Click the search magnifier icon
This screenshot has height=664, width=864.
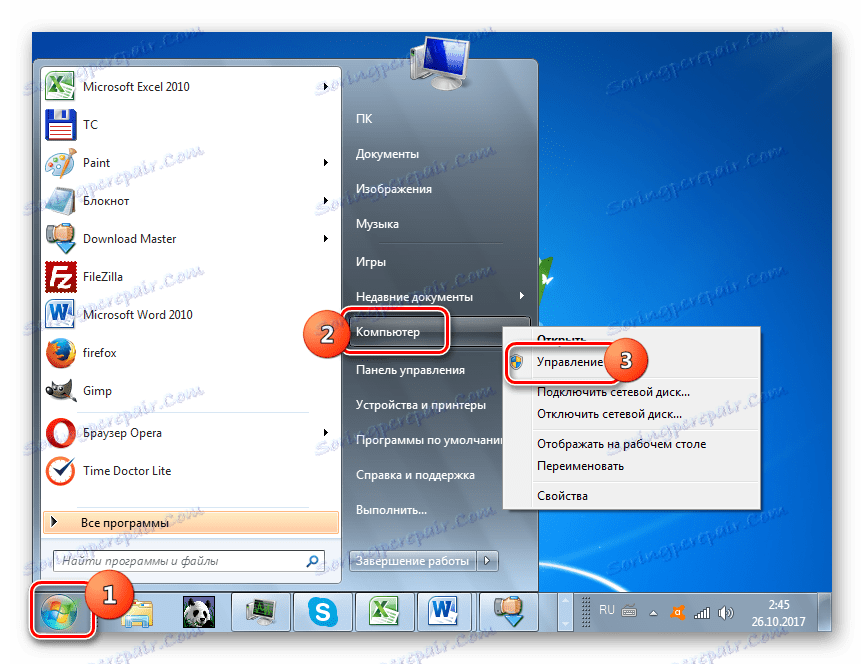(312, 561)
